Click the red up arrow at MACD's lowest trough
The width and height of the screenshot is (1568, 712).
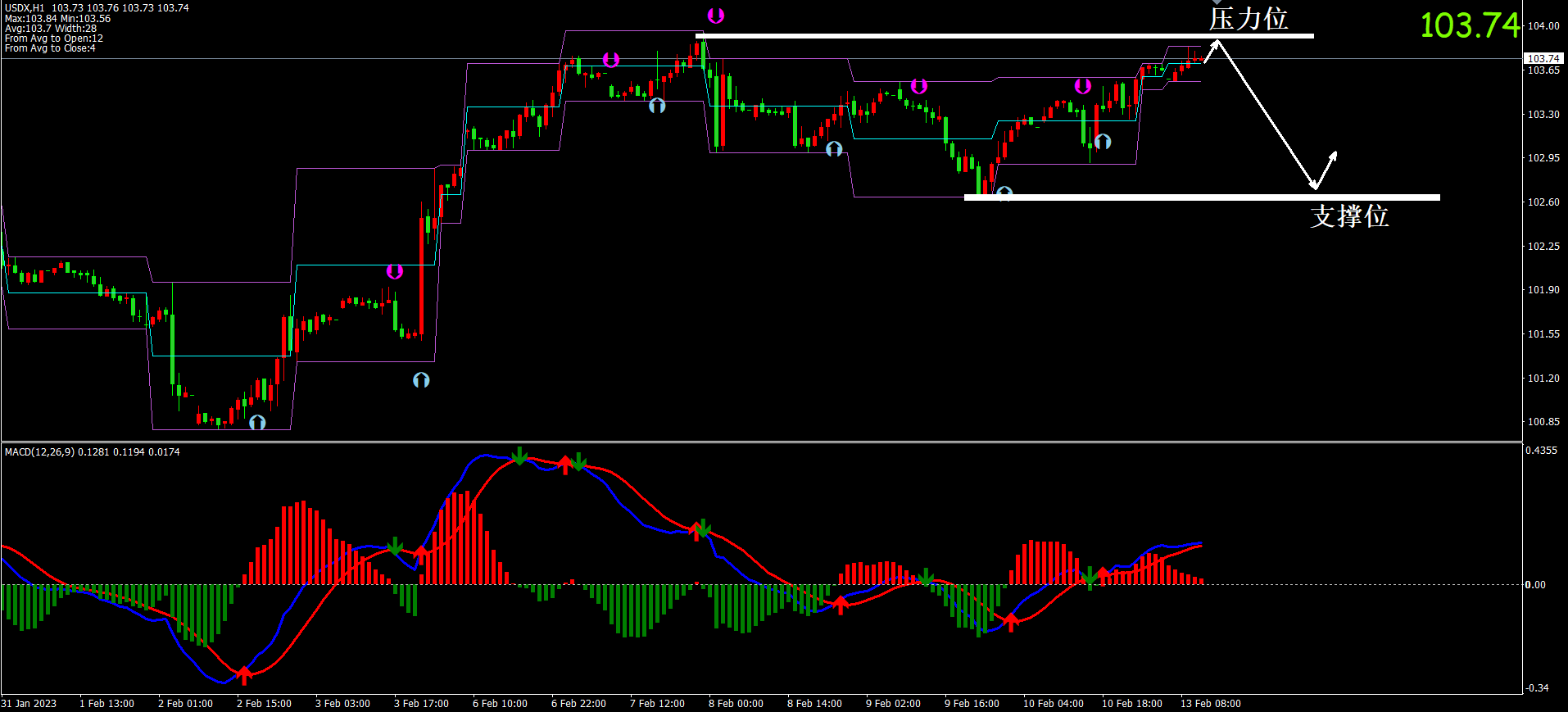pos(244,675)
